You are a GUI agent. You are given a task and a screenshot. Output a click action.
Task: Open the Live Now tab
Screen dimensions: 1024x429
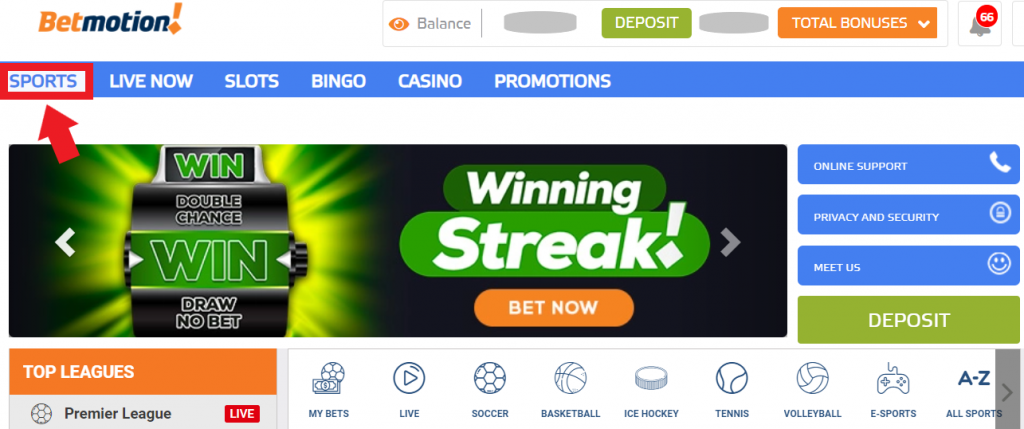click(151, 81)
